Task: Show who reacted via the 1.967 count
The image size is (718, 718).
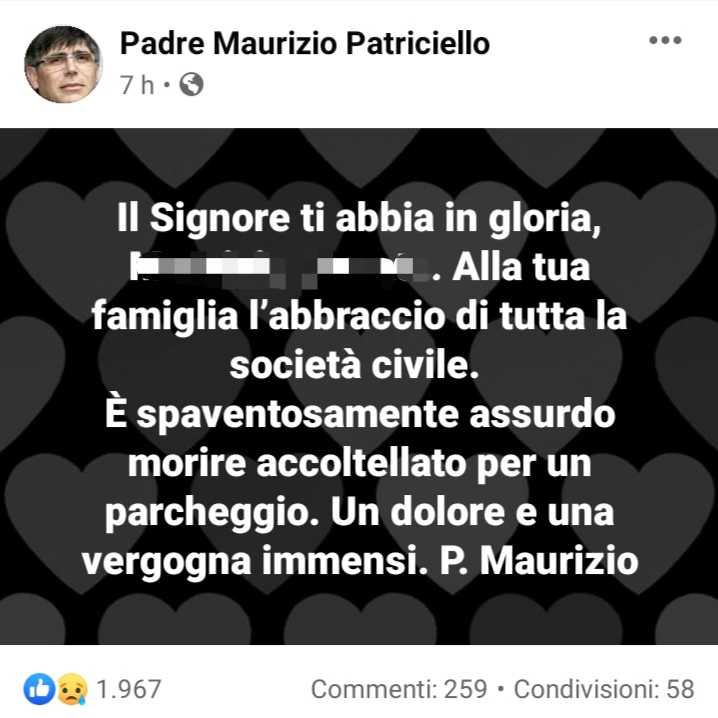Action: tap(129, 689)
